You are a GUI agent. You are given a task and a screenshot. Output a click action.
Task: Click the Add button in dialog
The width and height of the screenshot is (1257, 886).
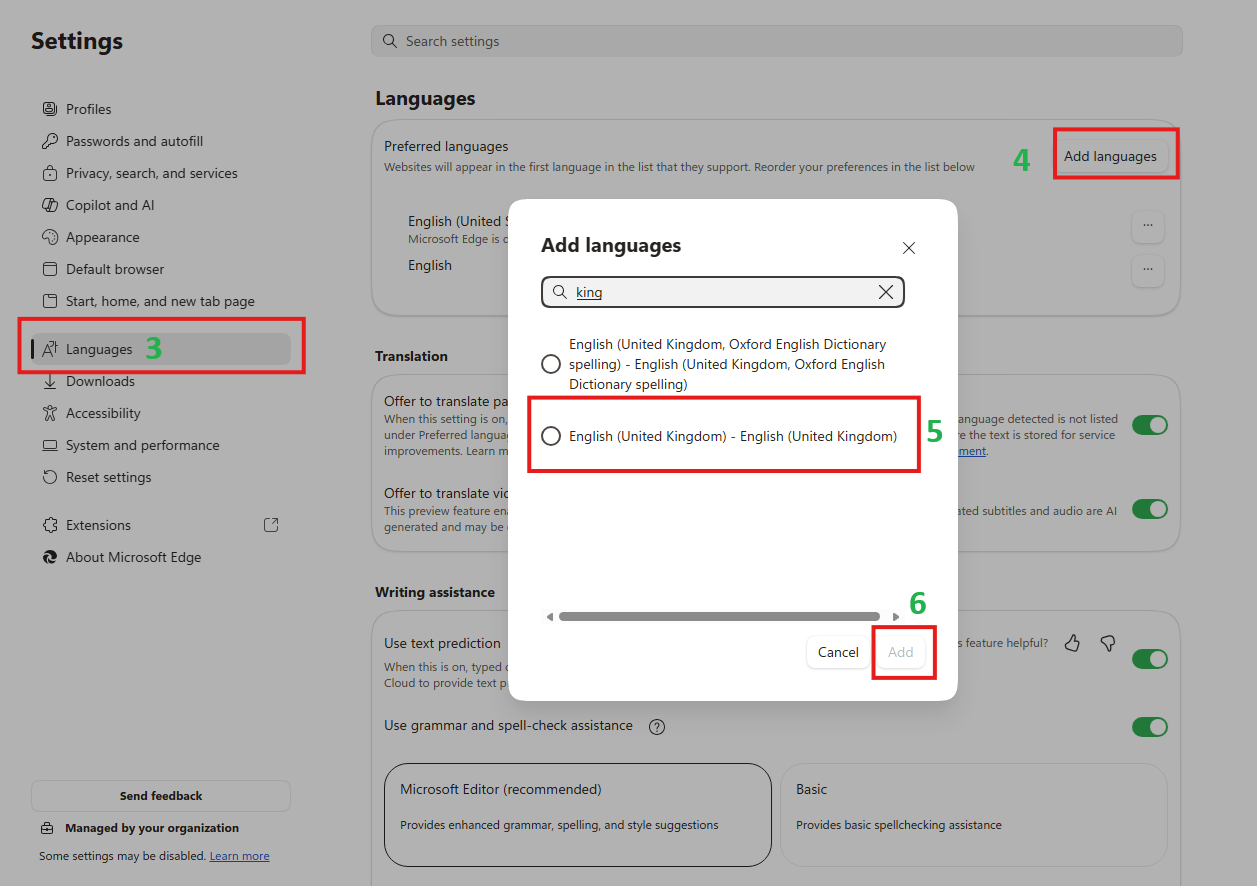901,652
